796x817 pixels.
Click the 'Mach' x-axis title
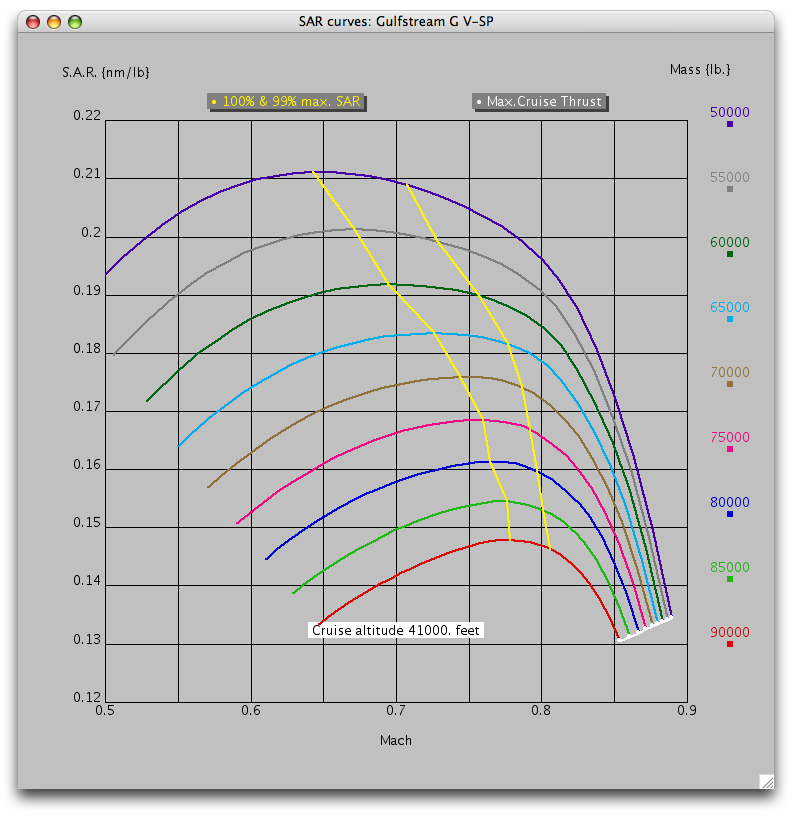396,740
